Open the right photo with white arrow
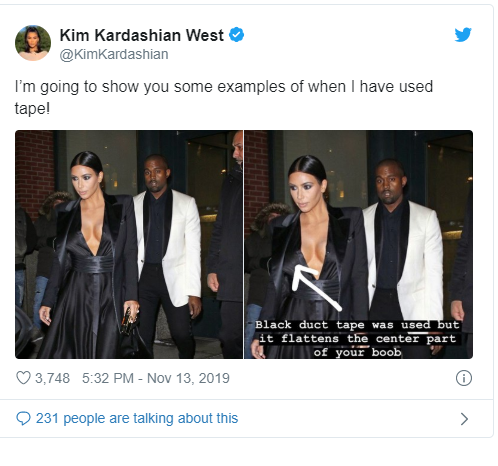498x466 pixels. click(359, 244)
